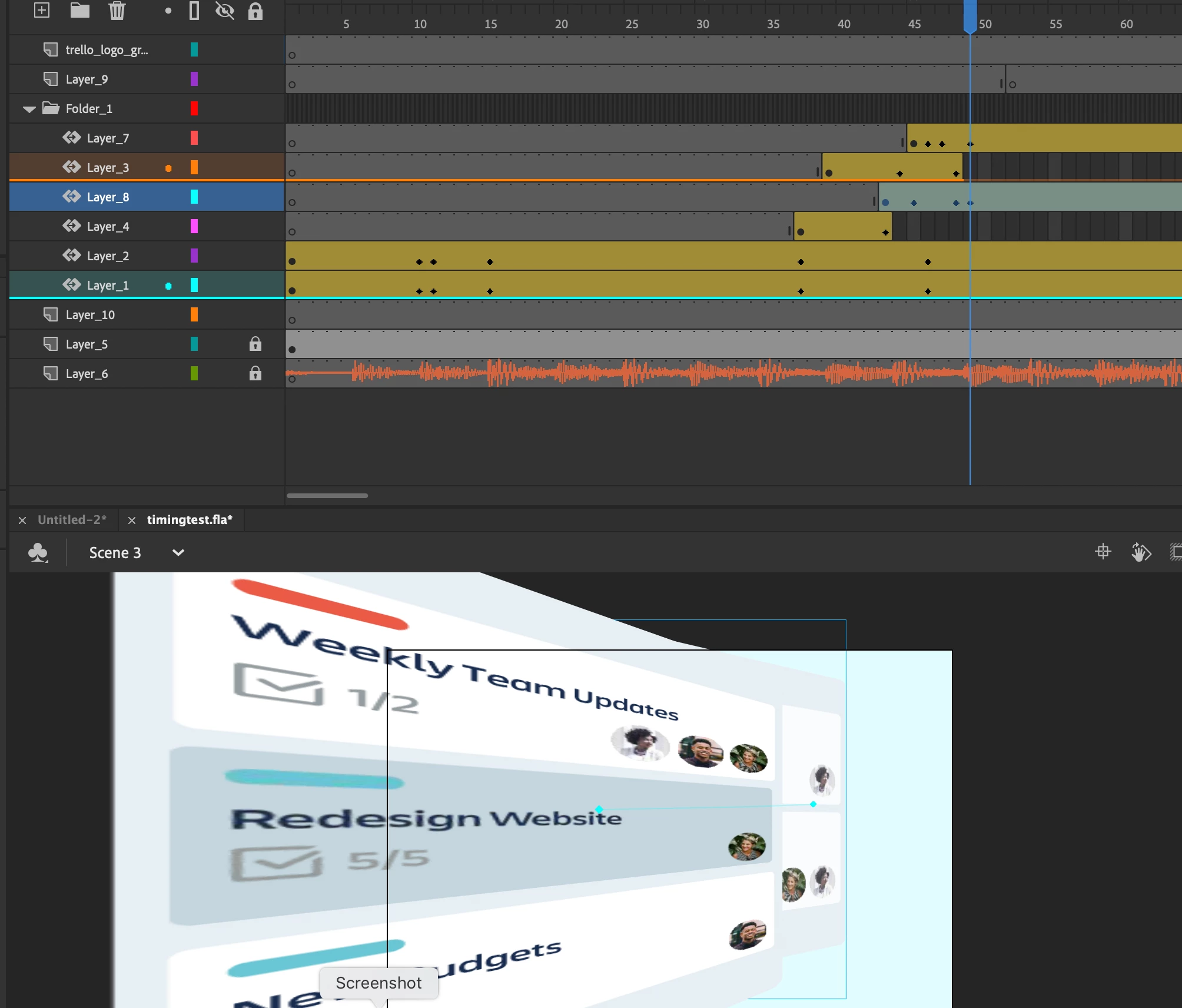Viewport: 1182px width, 1008px height.
Task: Open the Scene 3 dropdown chevron
Action: (178, 553)
